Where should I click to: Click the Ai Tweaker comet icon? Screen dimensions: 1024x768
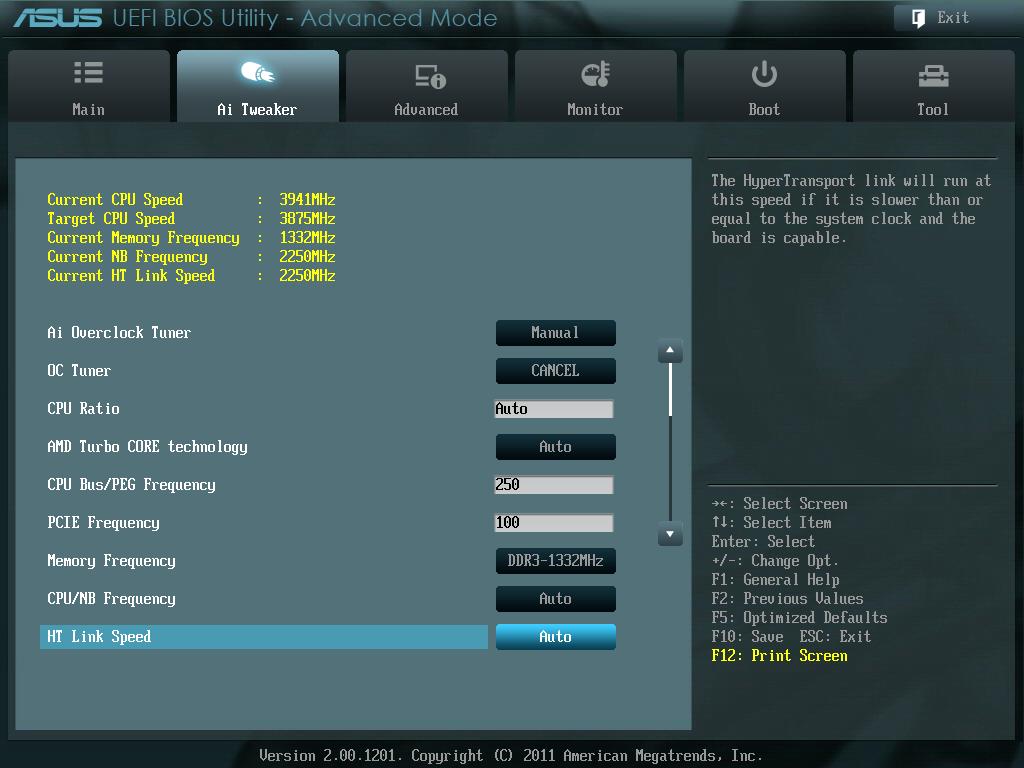coord(258,72)
